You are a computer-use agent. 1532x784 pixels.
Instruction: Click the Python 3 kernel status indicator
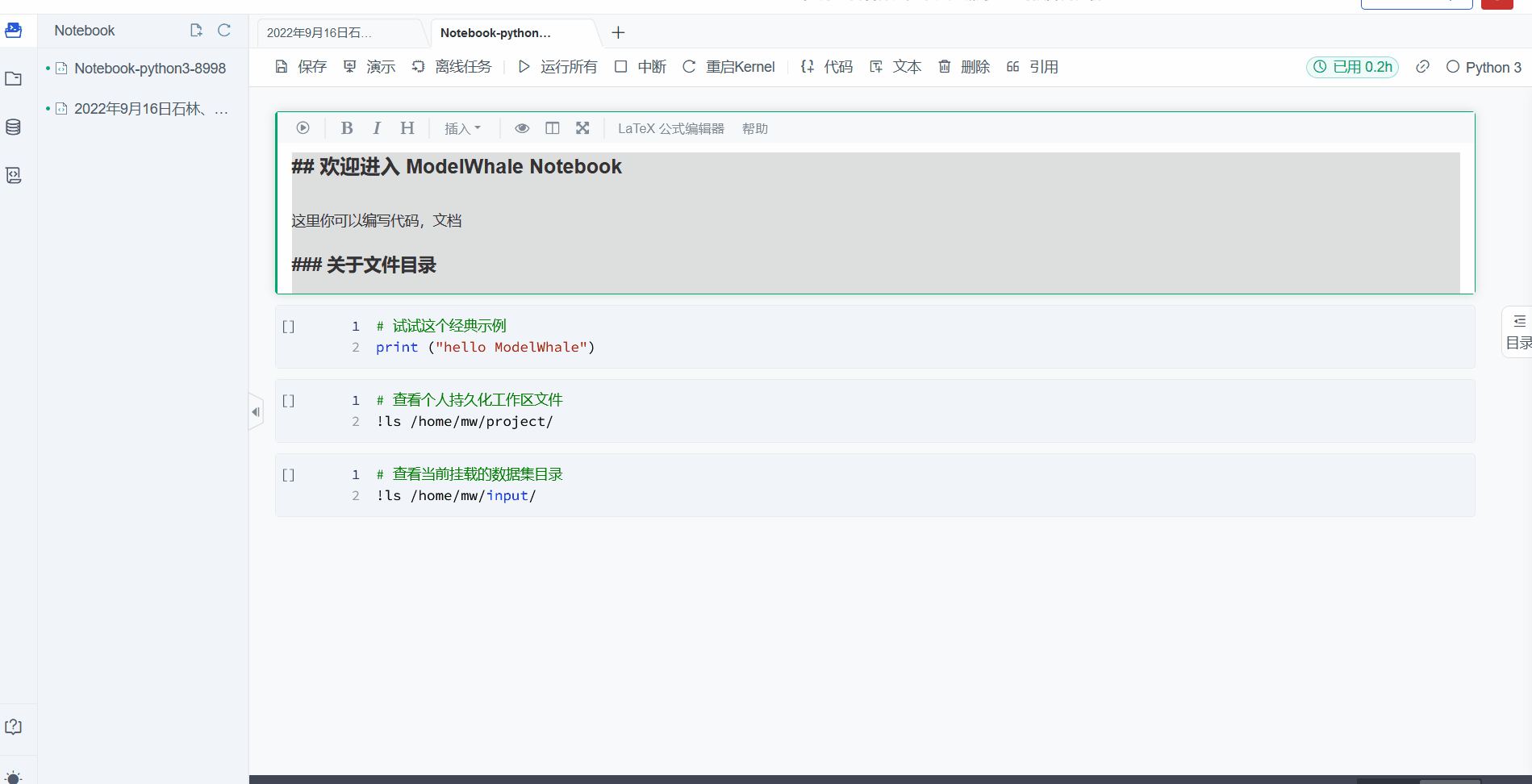point(1484,67)
